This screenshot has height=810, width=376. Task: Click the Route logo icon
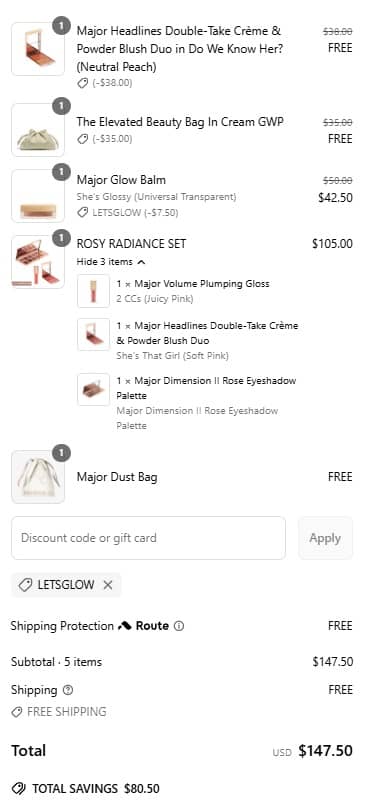(125, 626)
